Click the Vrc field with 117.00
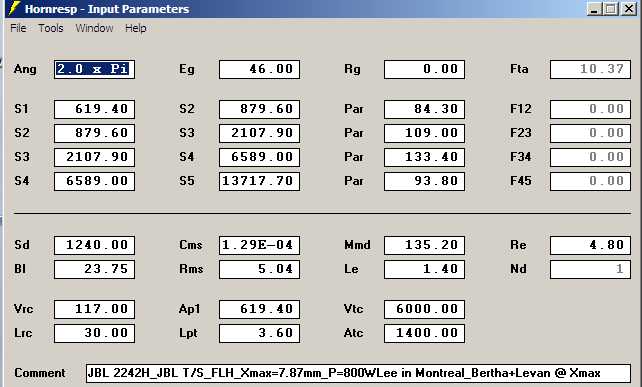The image size is (642, 387). click(94, 309)
